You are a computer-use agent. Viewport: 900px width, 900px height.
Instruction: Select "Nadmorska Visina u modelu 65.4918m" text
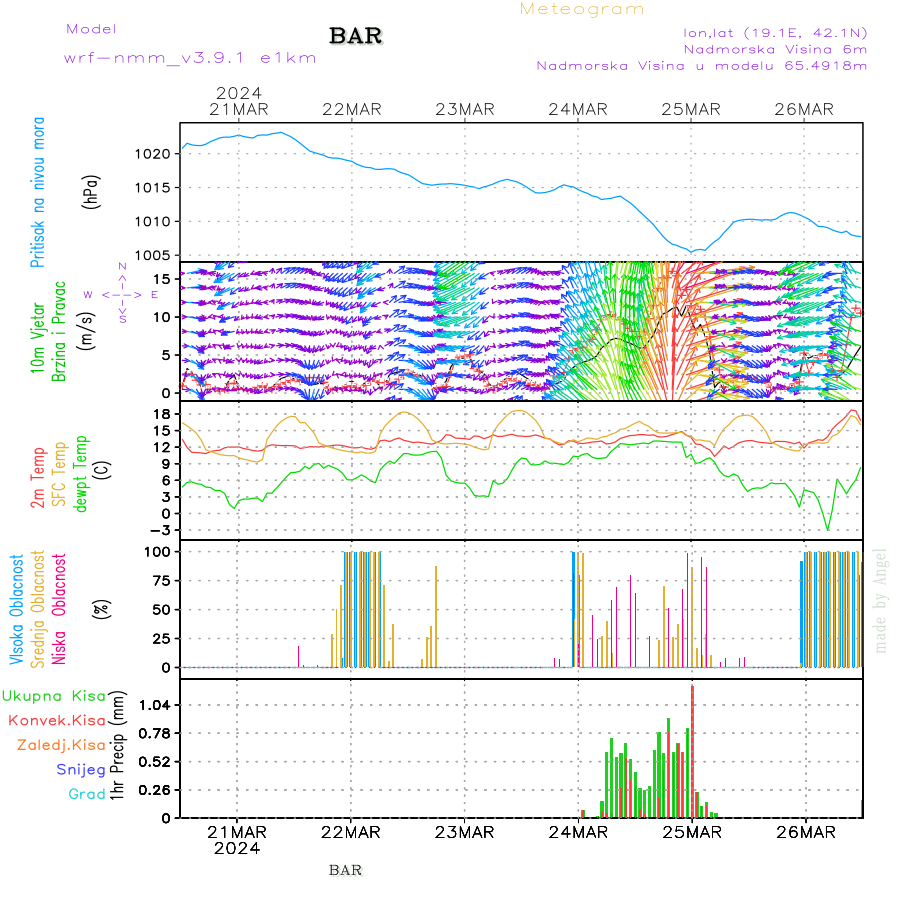coord(701,66)
